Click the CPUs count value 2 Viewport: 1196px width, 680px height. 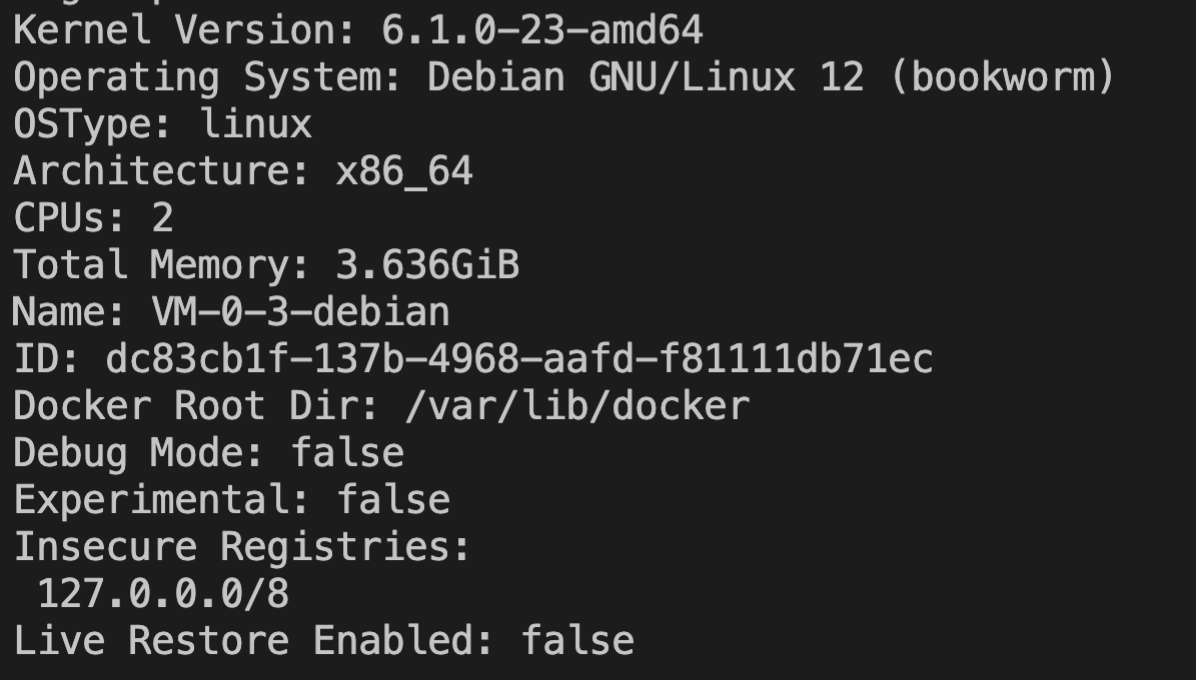162,219
